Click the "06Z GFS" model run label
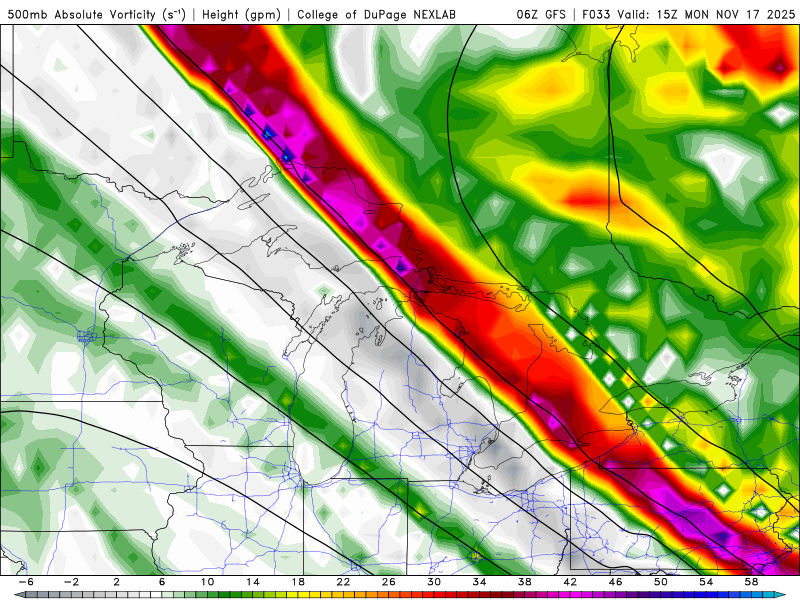Image resolution: width=800 pixels, height=600 pixels. click(541, 15)
